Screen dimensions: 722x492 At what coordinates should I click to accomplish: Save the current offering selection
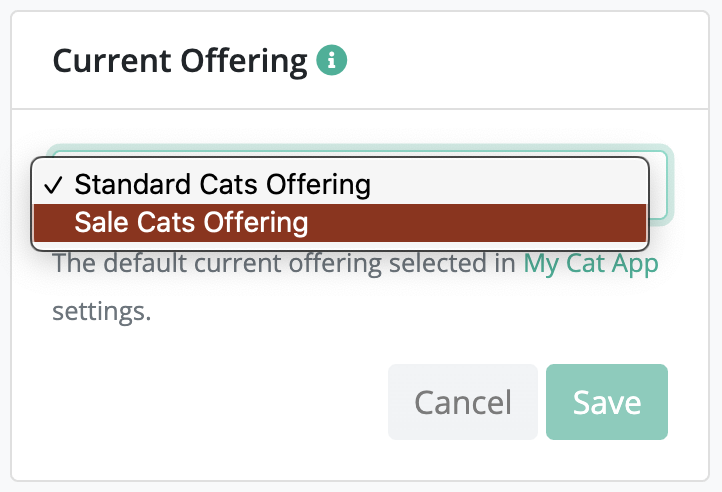pos(606,402)
